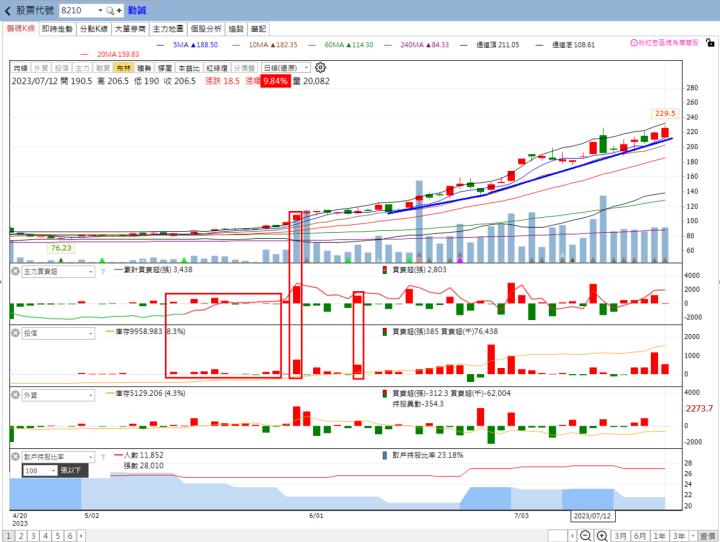Viewport: 720px width, 542px height.
Task: Set range to 6月
Action: pyautogui.click(x=640, y=536)
